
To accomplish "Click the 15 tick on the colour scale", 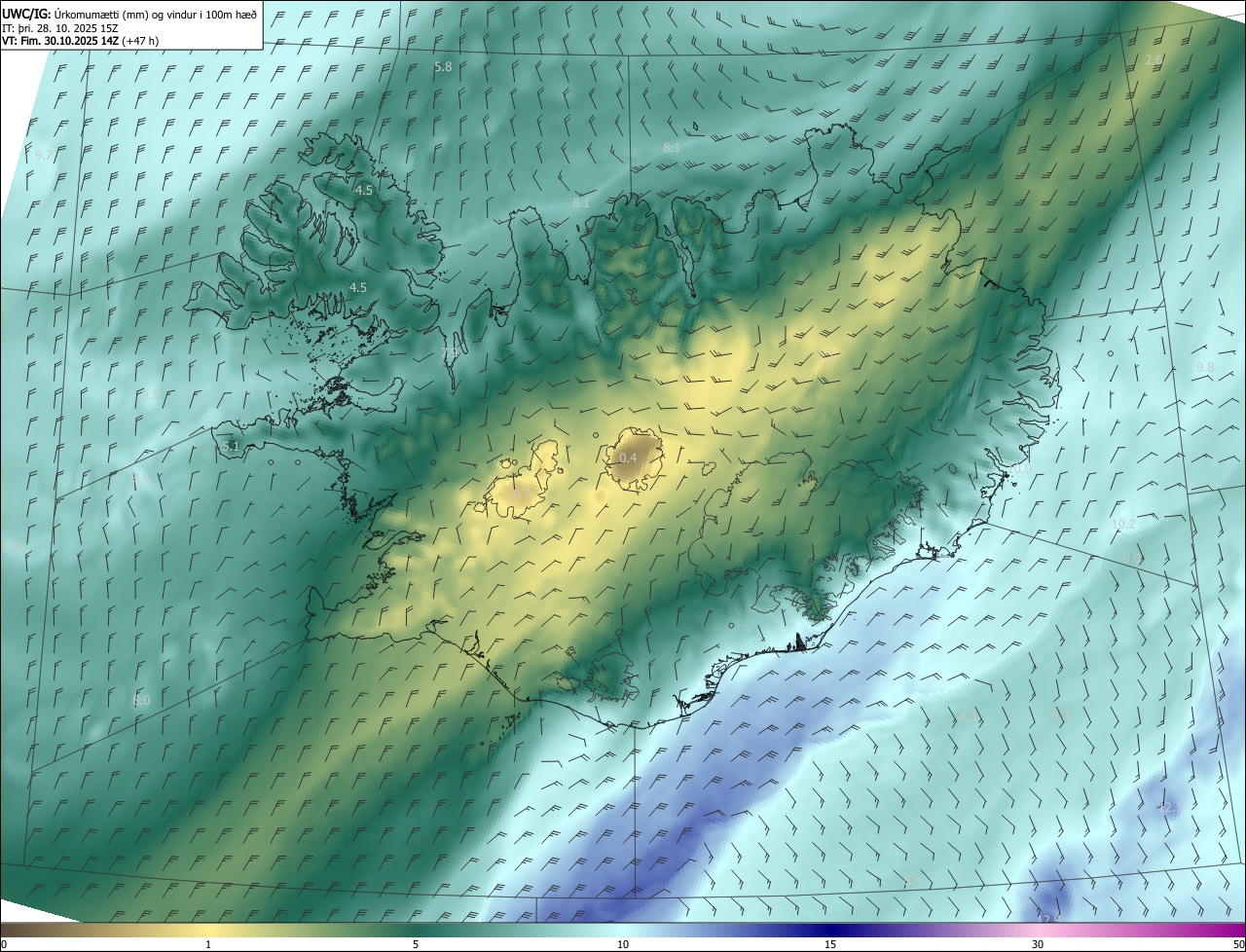I will 830,944.
